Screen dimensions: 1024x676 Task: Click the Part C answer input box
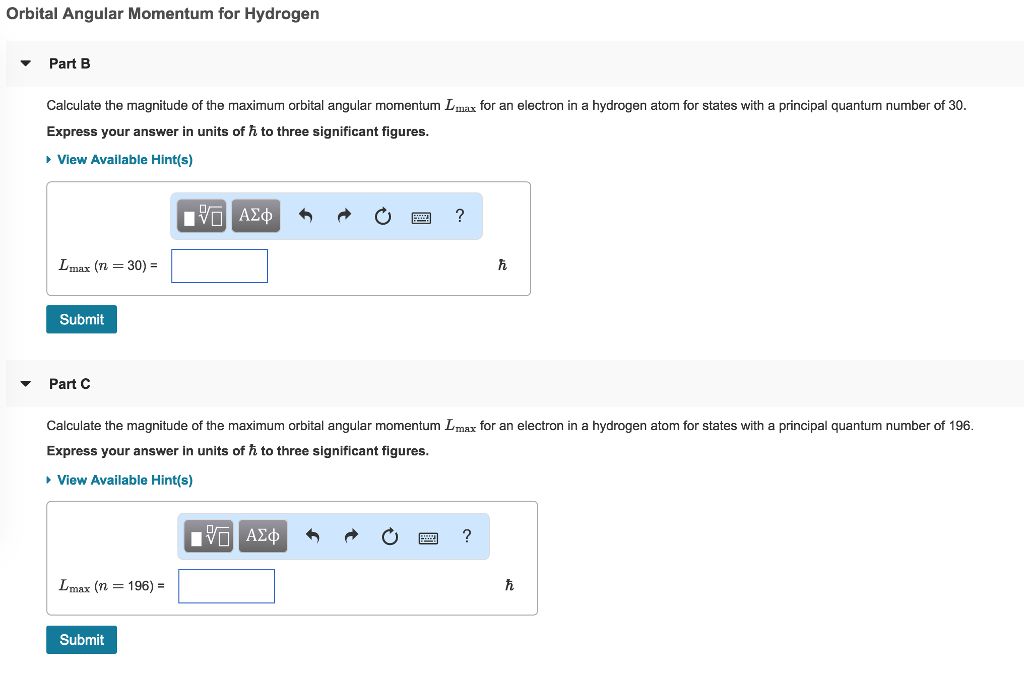tap(226, 585)
